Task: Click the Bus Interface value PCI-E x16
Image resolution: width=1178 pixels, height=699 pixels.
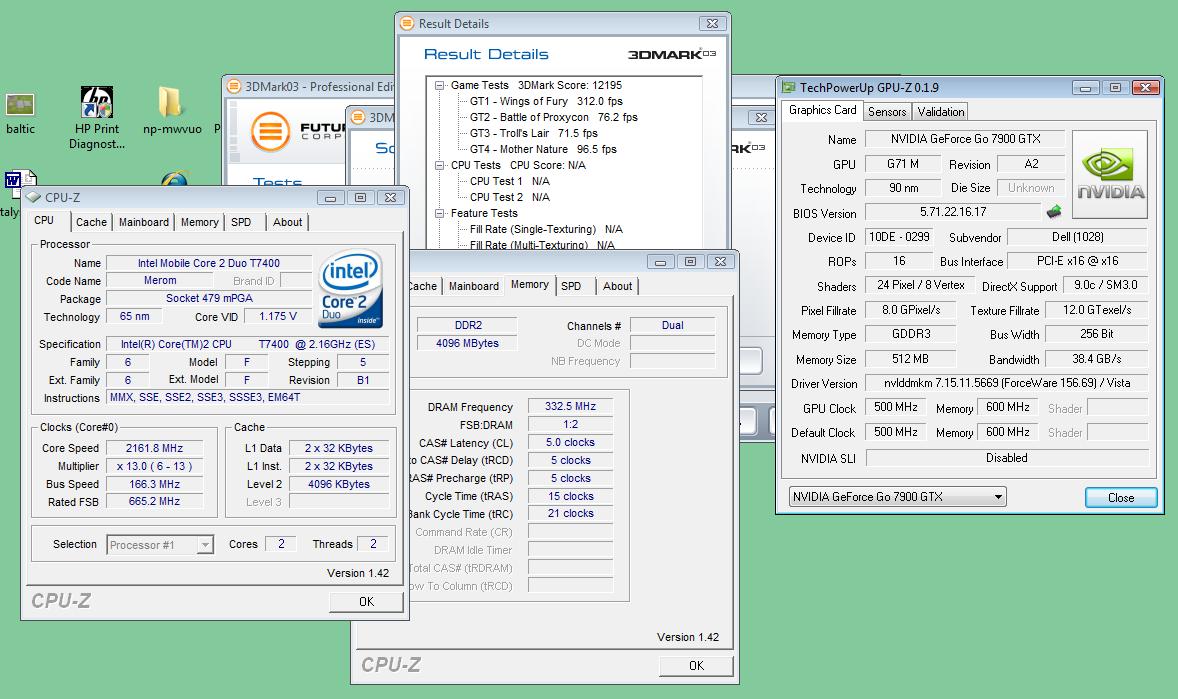Action: click(x=1077, y=261)
